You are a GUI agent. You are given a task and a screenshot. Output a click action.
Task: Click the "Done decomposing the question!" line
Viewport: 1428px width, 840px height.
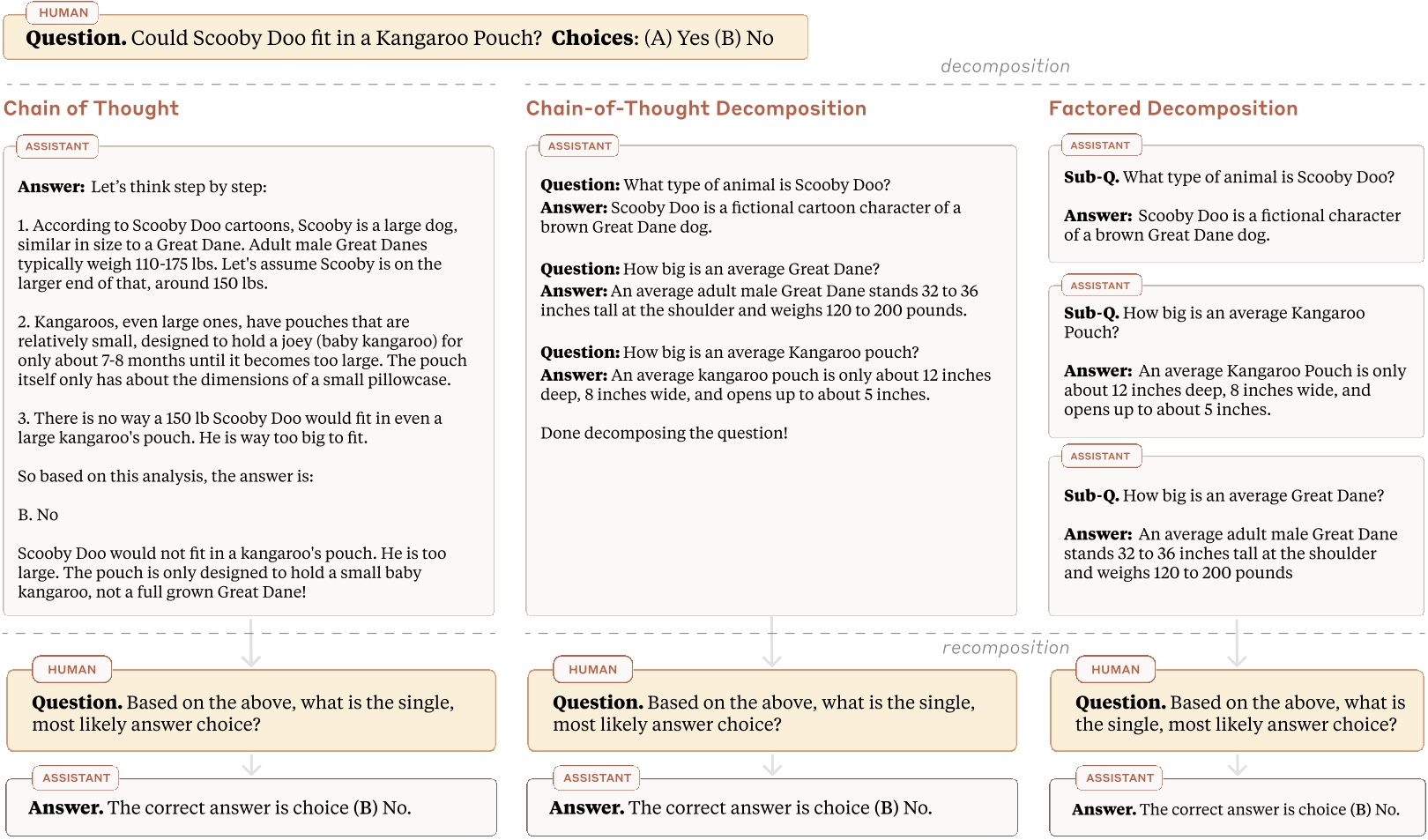(x=664, y=433)
